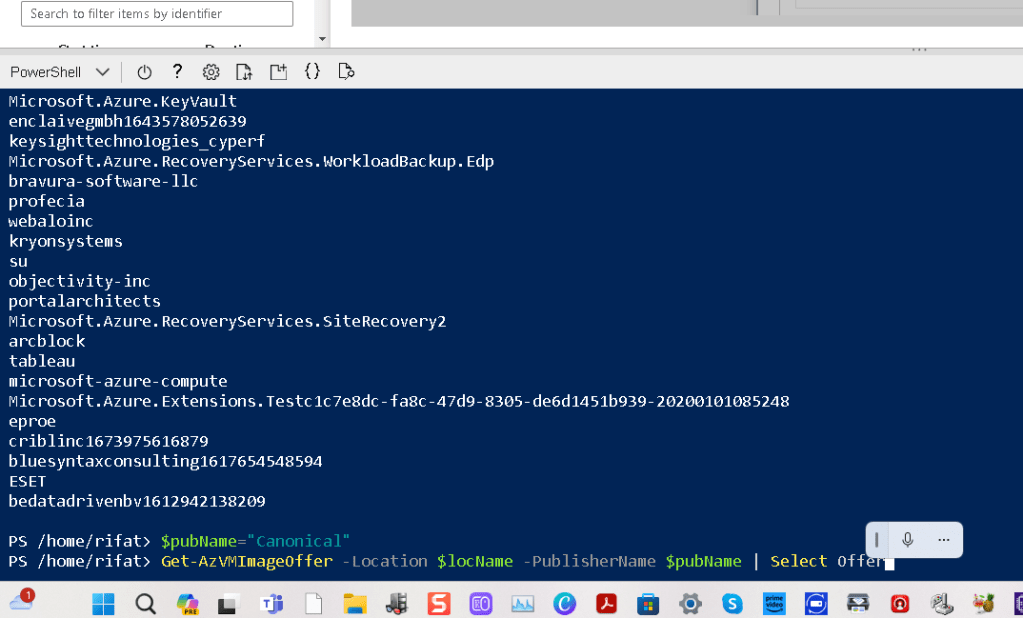Open Adobe Acrobat from taskbar
Screen dimensions: 1023x618
(x=606, y=604)
